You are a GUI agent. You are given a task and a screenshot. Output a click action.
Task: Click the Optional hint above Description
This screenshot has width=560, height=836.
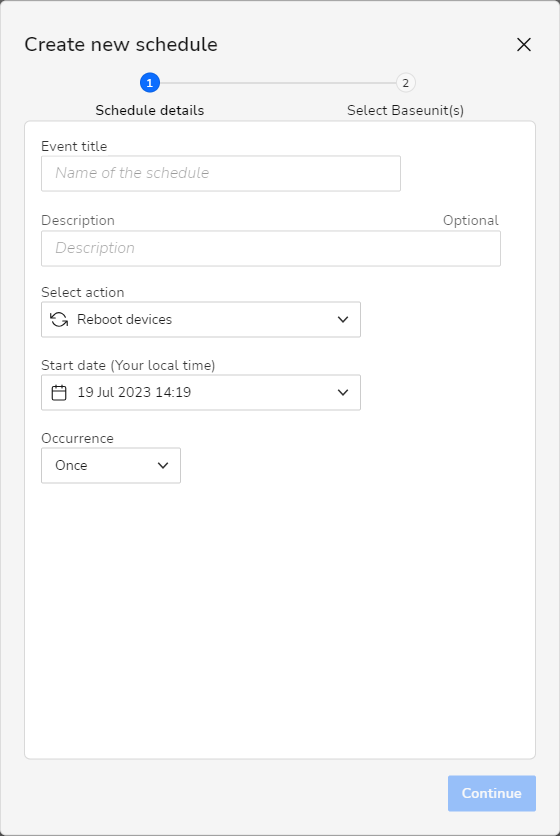(470, 221)
